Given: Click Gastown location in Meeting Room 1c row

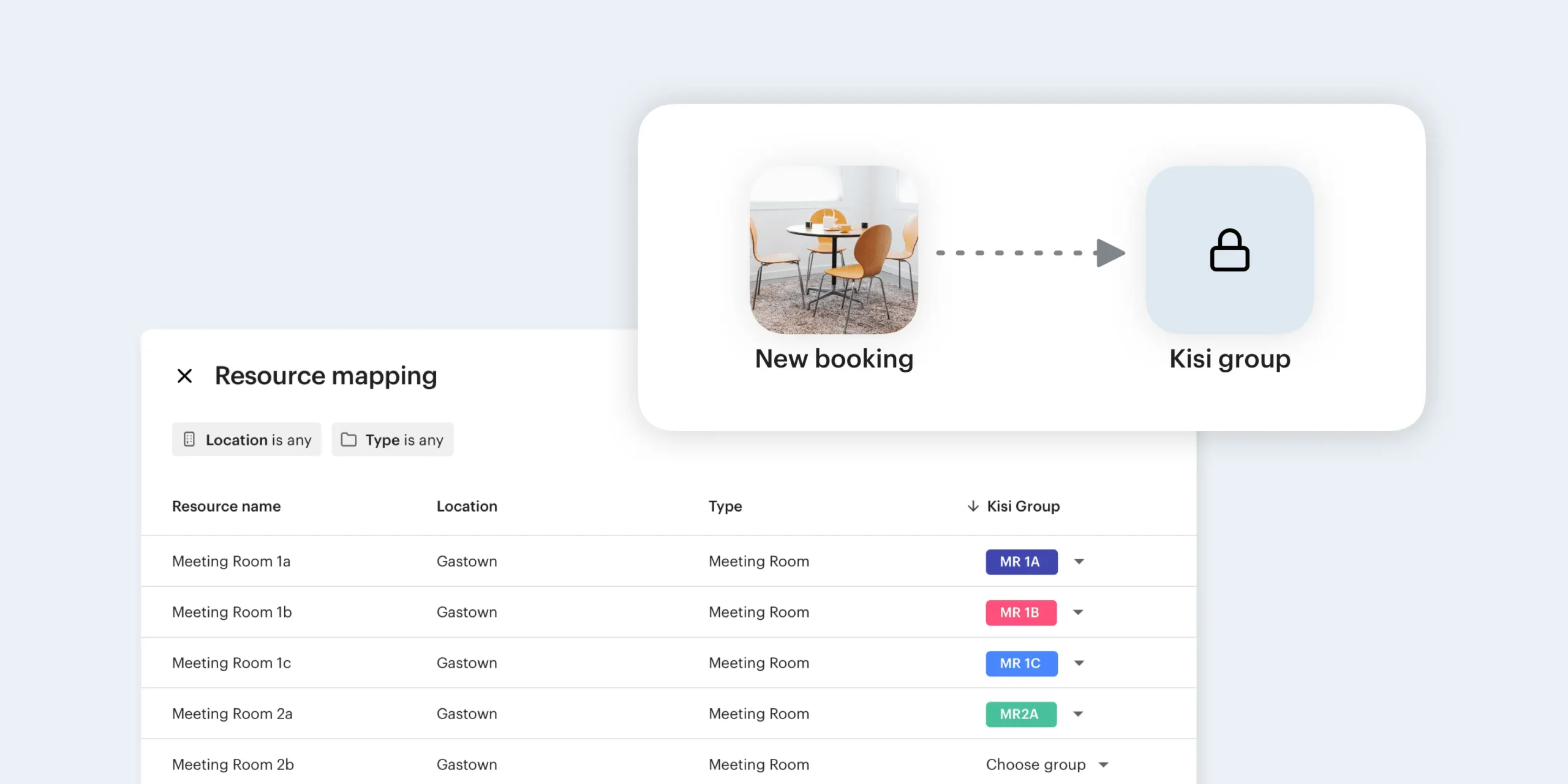Looking at the screenshot, I should (467, 663).
